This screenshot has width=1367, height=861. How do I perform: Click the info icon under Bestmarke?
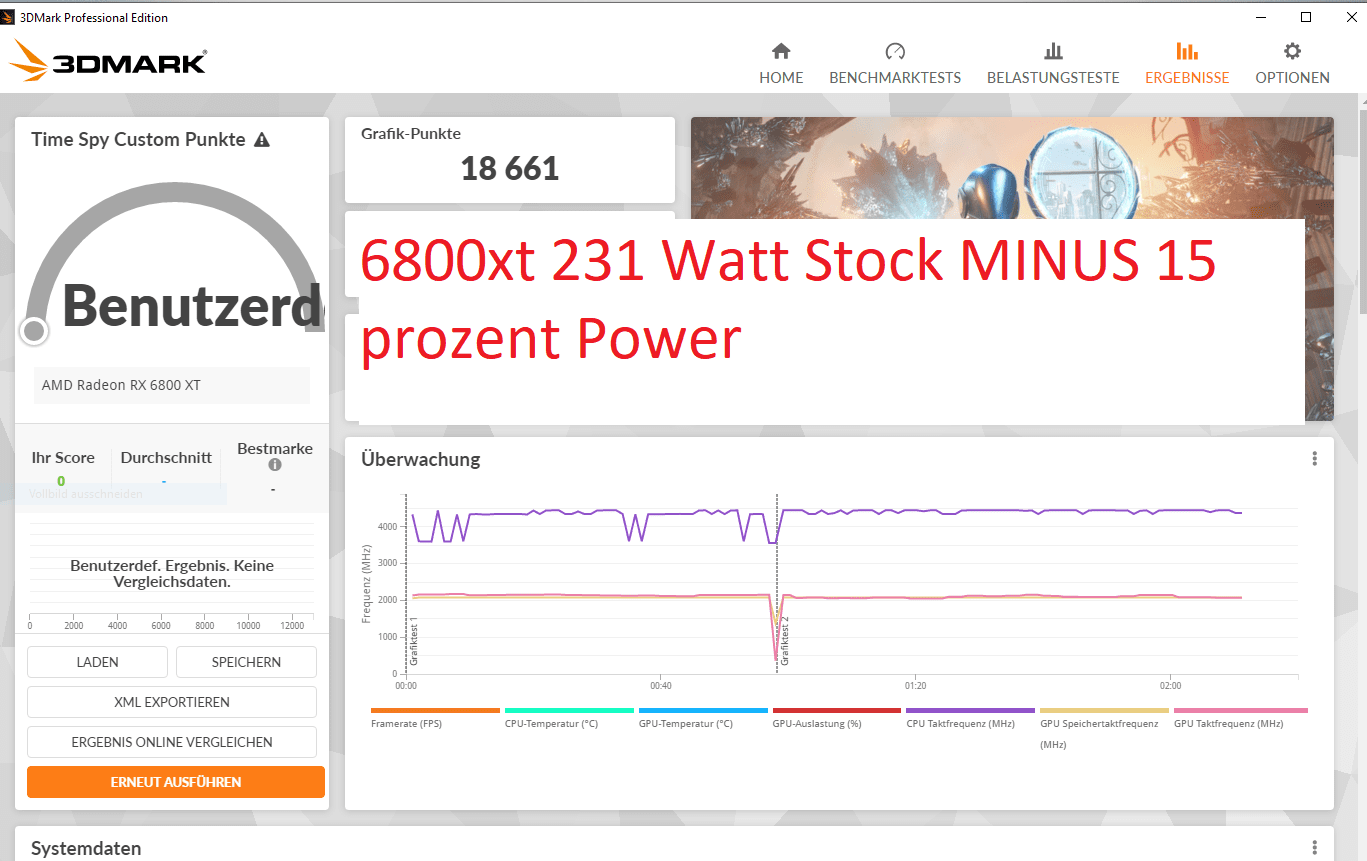[x=275, y=465]
